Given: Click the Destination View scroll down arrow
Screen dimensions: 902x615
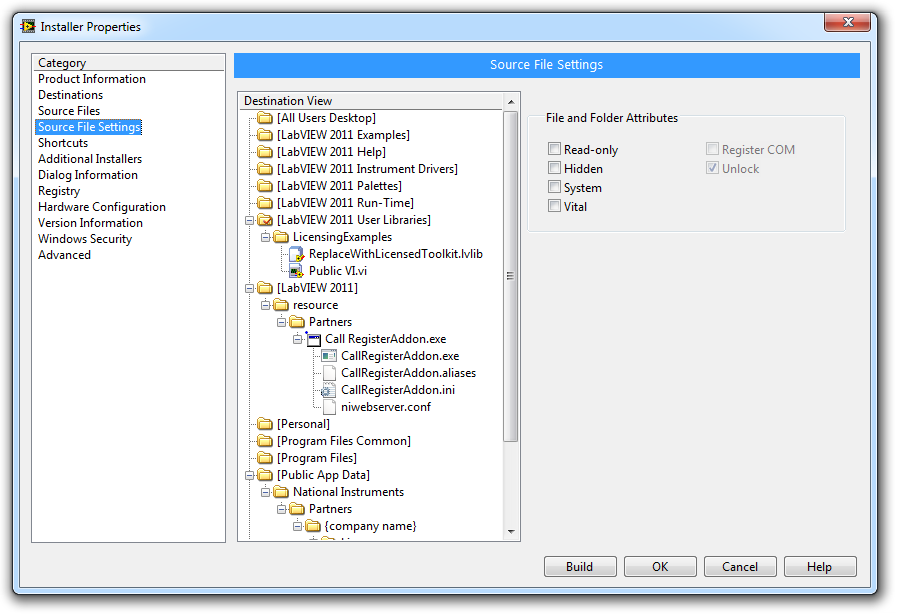Looking at the screenshot, I should (511, 532).
